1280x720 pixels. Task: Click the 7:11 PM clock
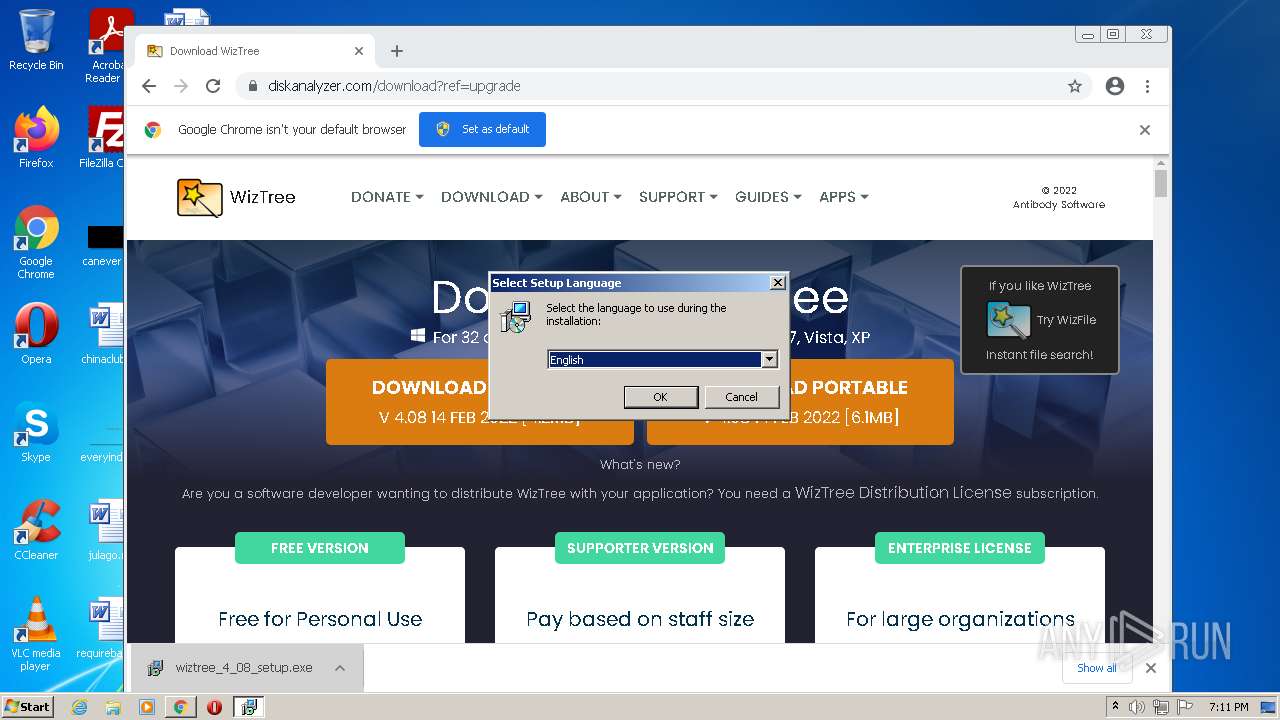(1228, 707)
